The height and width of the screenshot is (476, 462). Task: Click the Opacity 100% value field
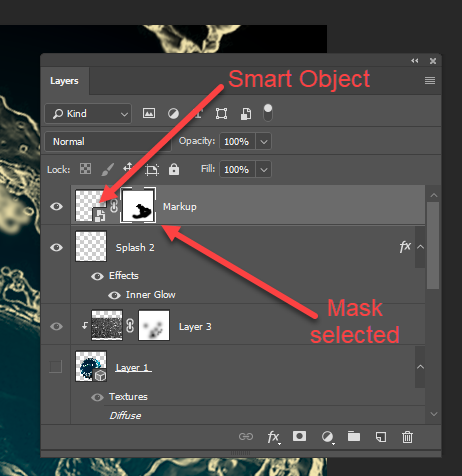coord(237,141)
